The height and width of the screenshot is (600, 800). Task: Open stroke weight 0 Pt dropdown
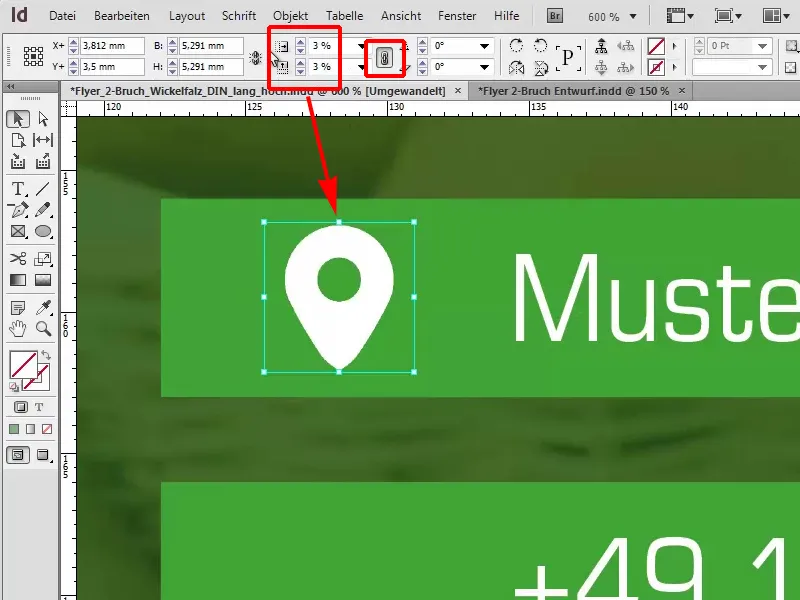pyautogui.click(x=762, y=46)
